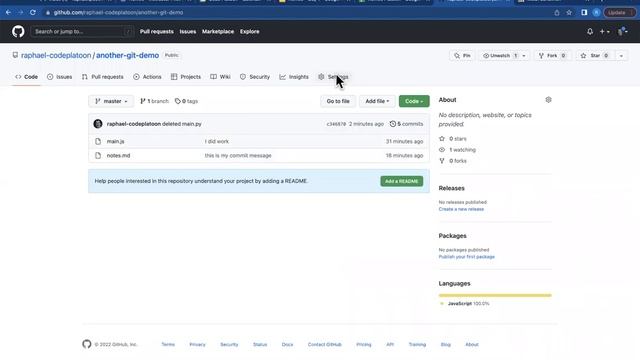This screenshot has width=640, height=360.
Task: View the 0 tags link
Action: pos(187,101)
